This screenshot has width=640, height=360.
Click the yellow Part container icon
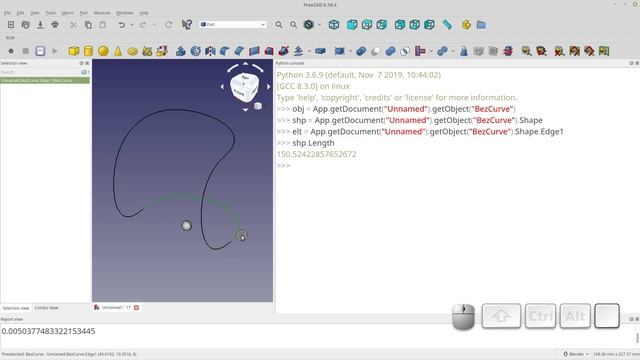click(467, 25)
